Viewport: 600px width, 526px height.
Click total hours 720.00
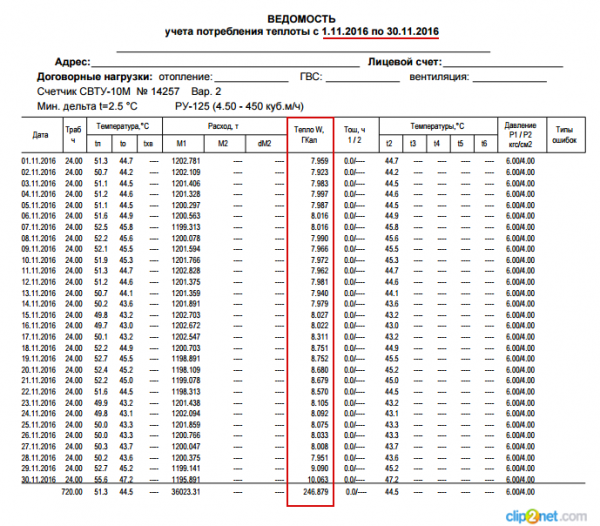pos(72,492)
